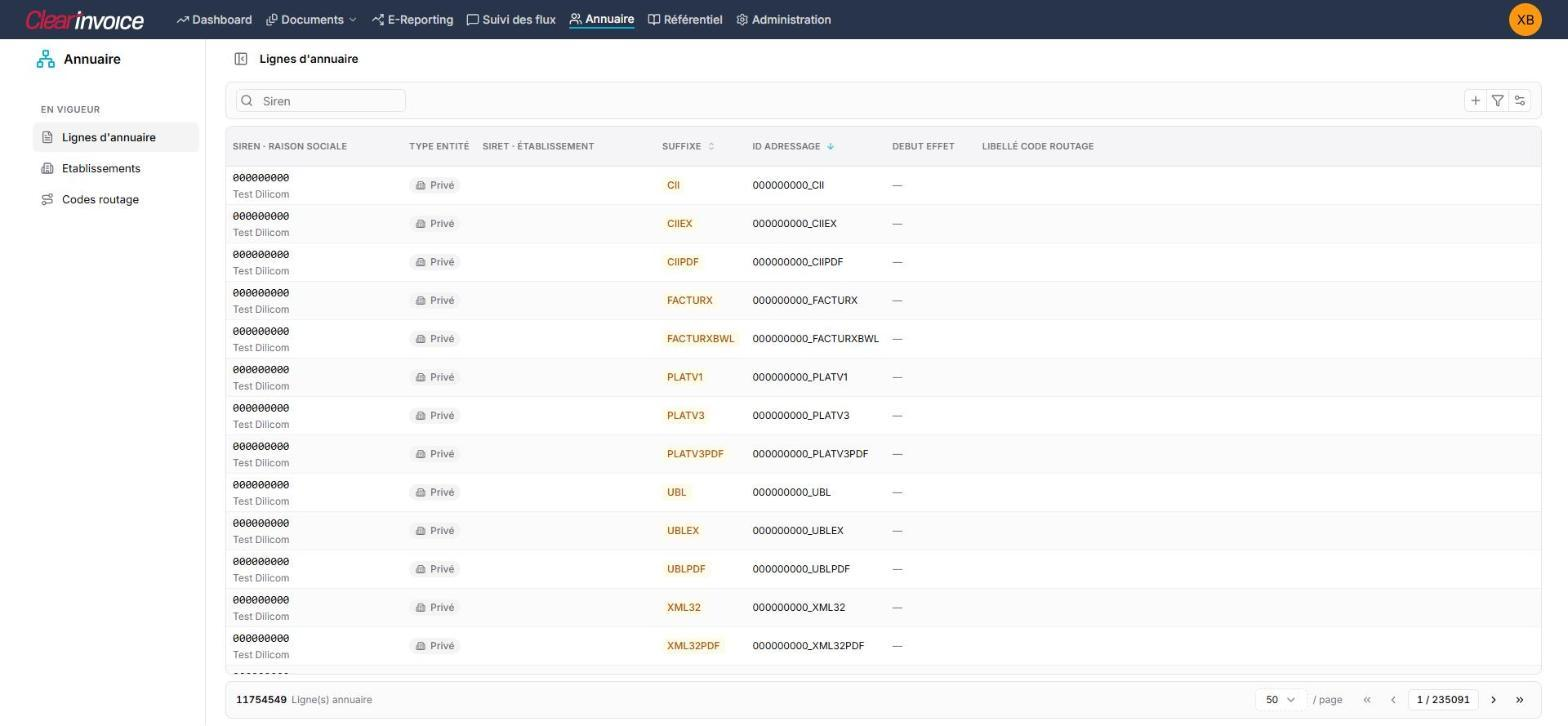Select the PLATV1 suffix badge
The width and height of the screenshot is (1568, 726).
pos(685,378)
